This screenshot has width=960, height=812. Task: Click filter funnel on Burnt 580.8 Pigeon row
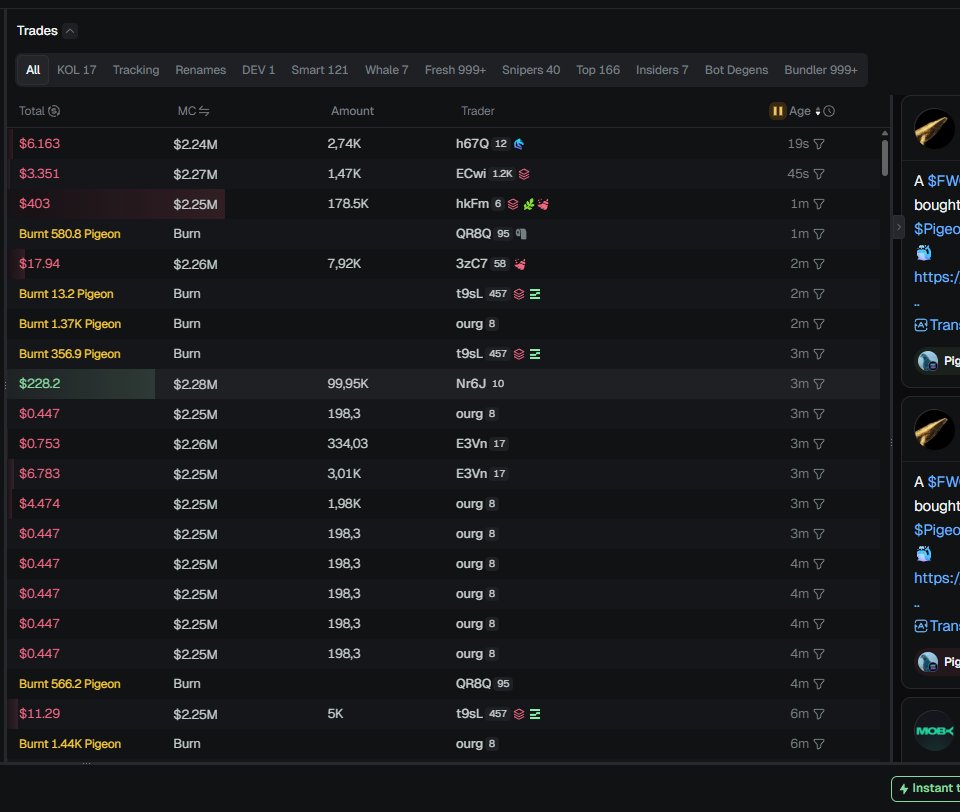819,234
